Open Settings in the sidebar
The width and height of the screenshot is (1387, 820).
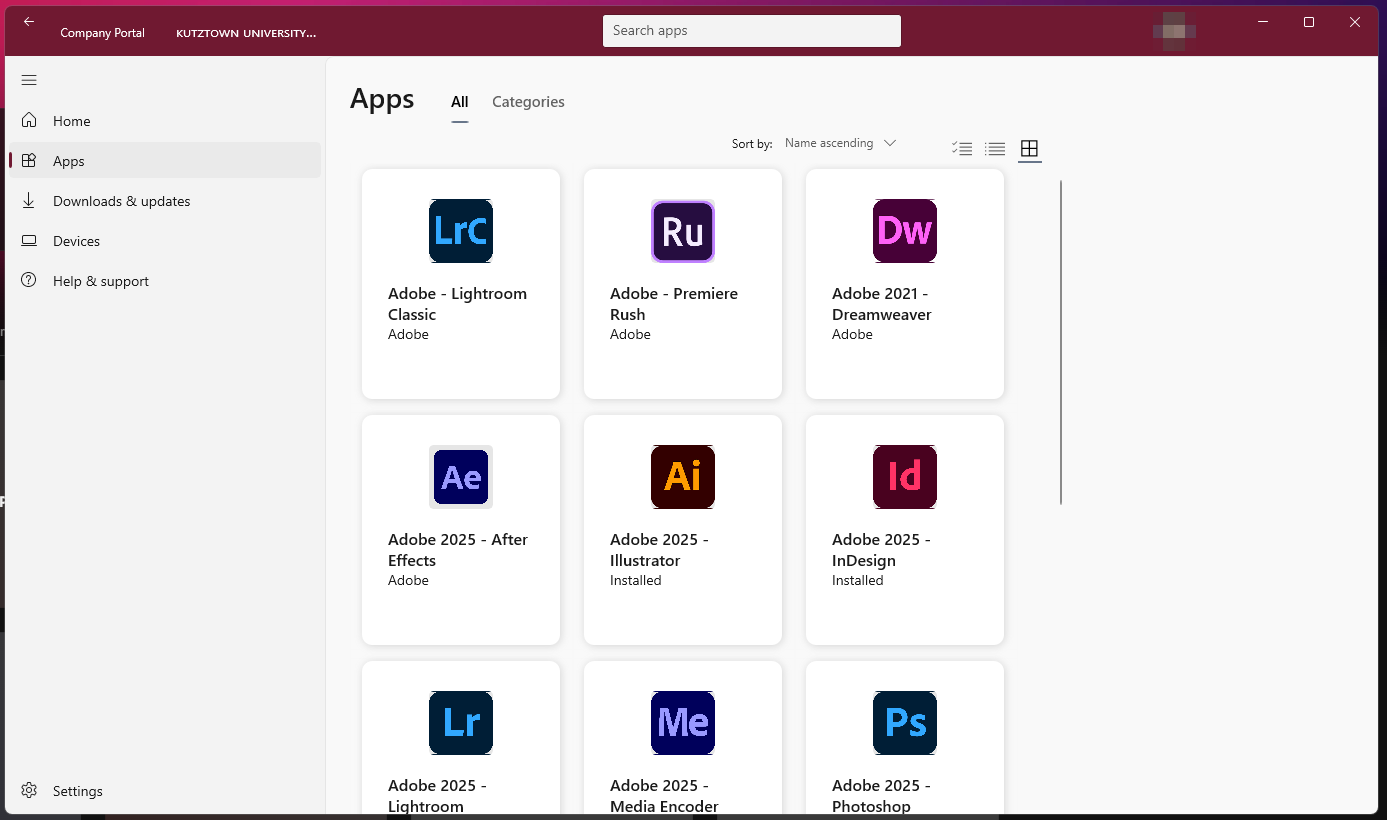pyautogui.click(x=165, y=790)
